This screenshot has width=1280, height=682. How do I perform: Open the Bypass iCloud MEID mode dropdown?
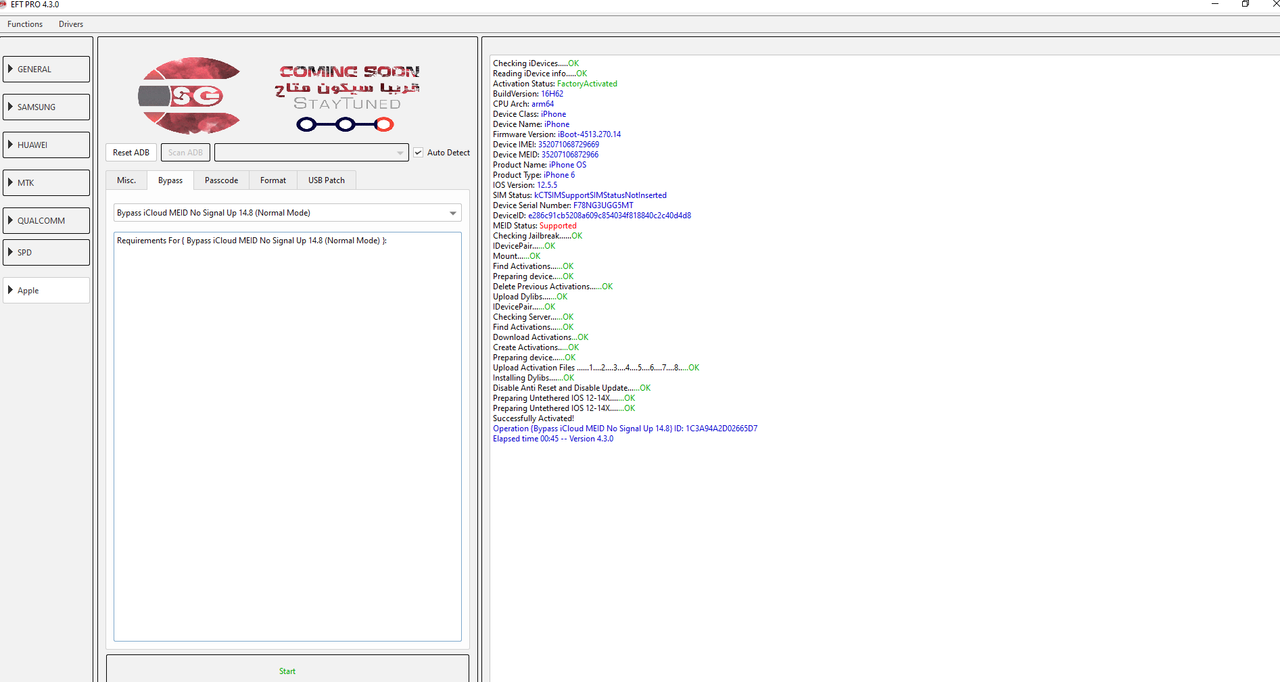pos(287,213)
